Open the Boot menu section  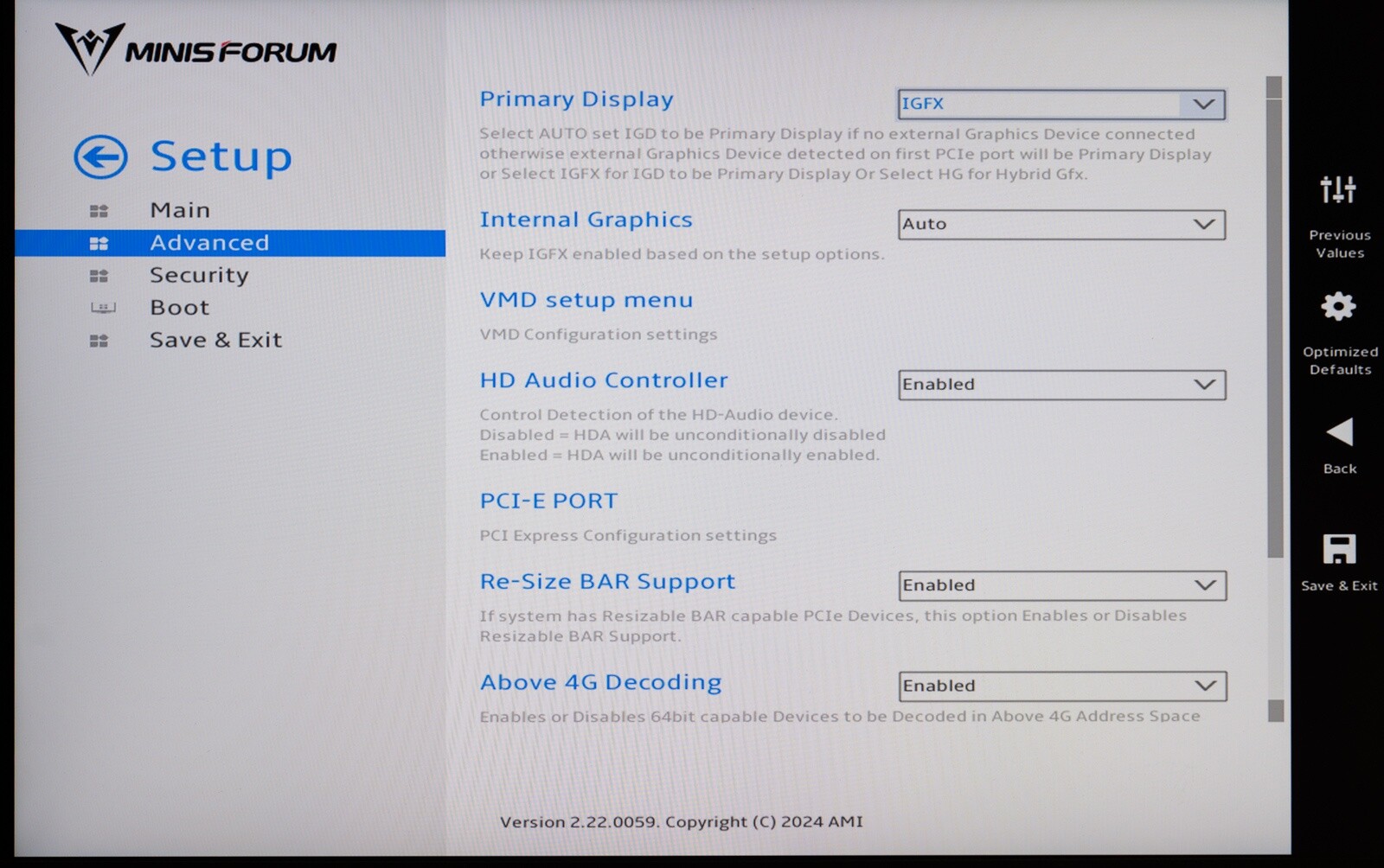[x=179, y=308]
